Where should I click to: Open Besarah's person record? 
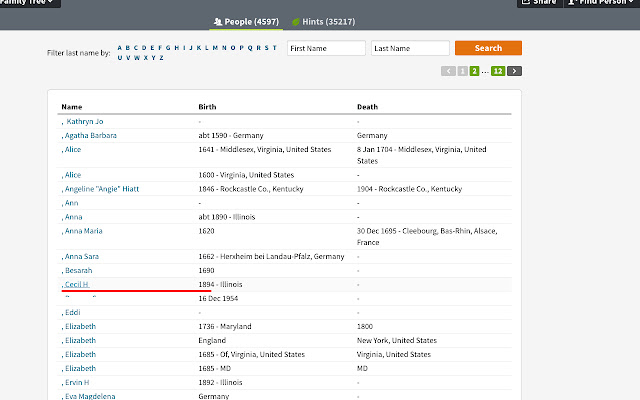click(x=79, y=271)
